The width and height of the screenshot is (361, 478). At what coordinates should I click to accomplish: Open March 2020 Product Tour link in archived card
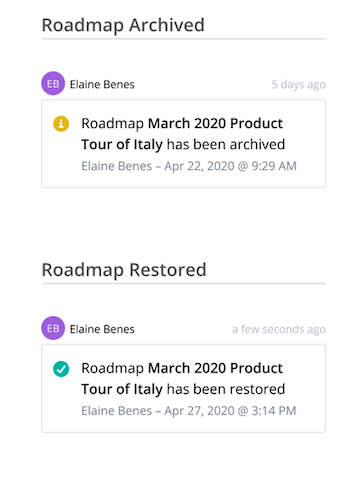point(216,124)
